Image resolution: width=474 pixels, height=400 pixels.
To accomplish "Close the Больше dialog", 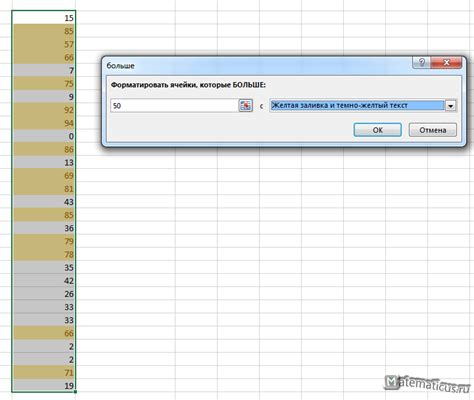I will [x=446, y=62].
